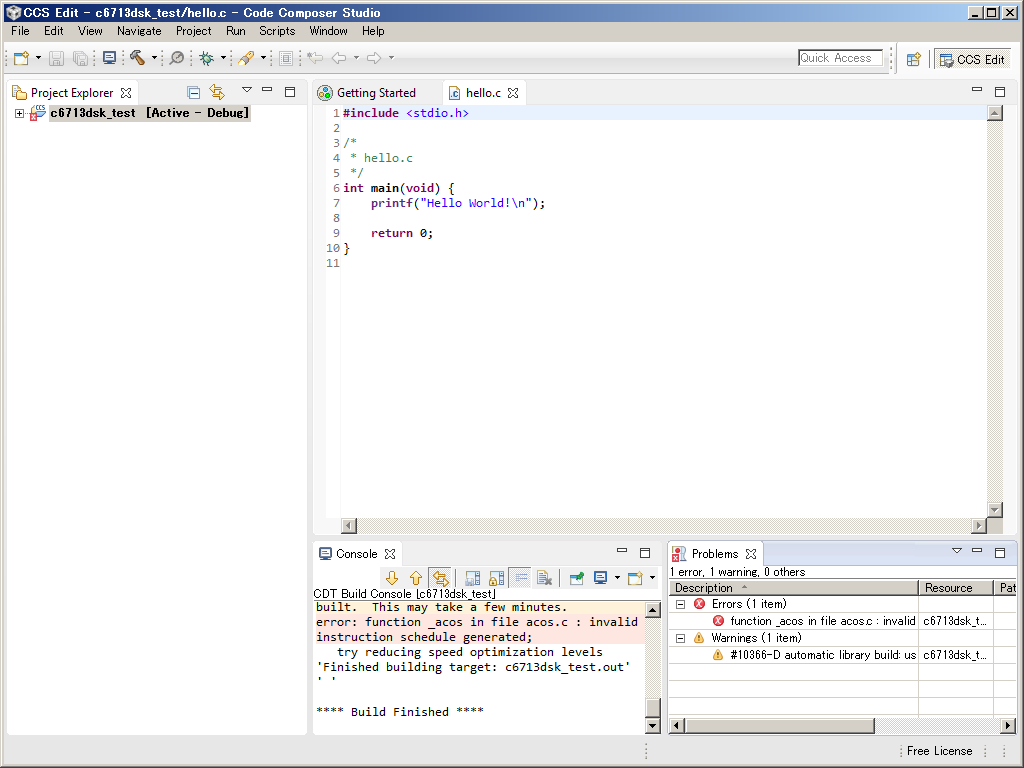Click Collapse All in Project Explorer
Image resolution: width=1024 pixels, height=768 pixels.
pos(193,92)
